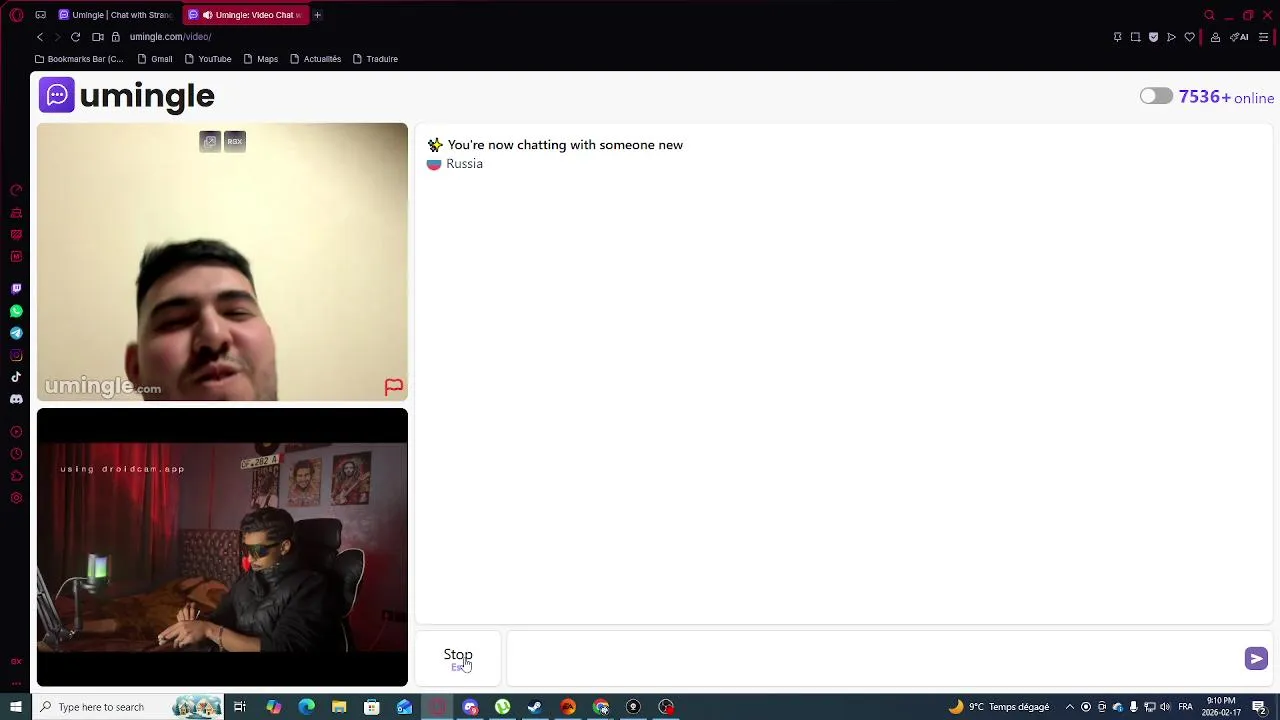Click the ad blocker shield icon
Viewport: 1280px width, 720px height.
click(x=1153, y=37)
